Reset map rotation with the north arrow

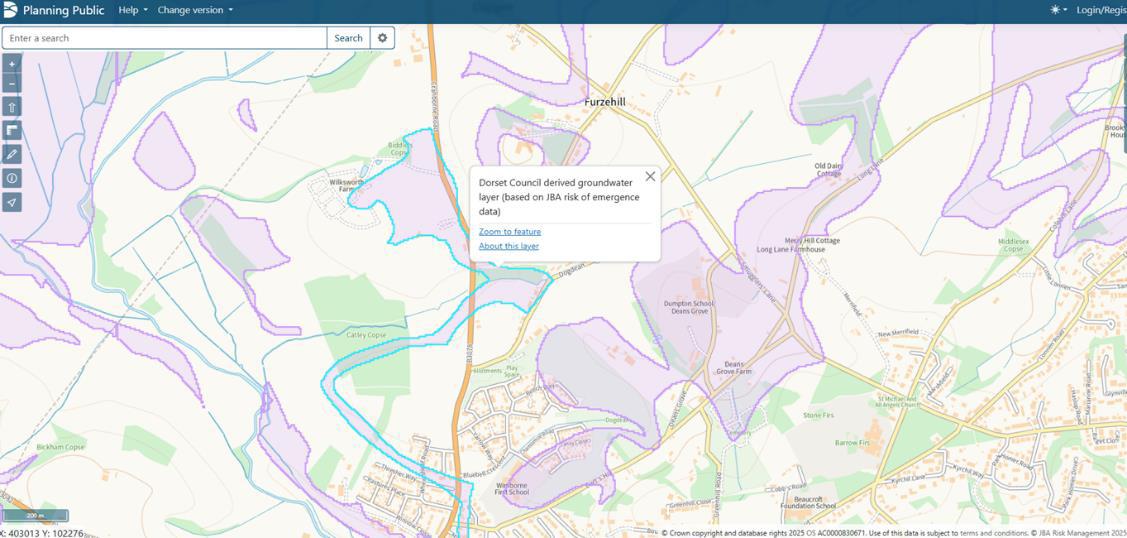click(x=12, y=107)
